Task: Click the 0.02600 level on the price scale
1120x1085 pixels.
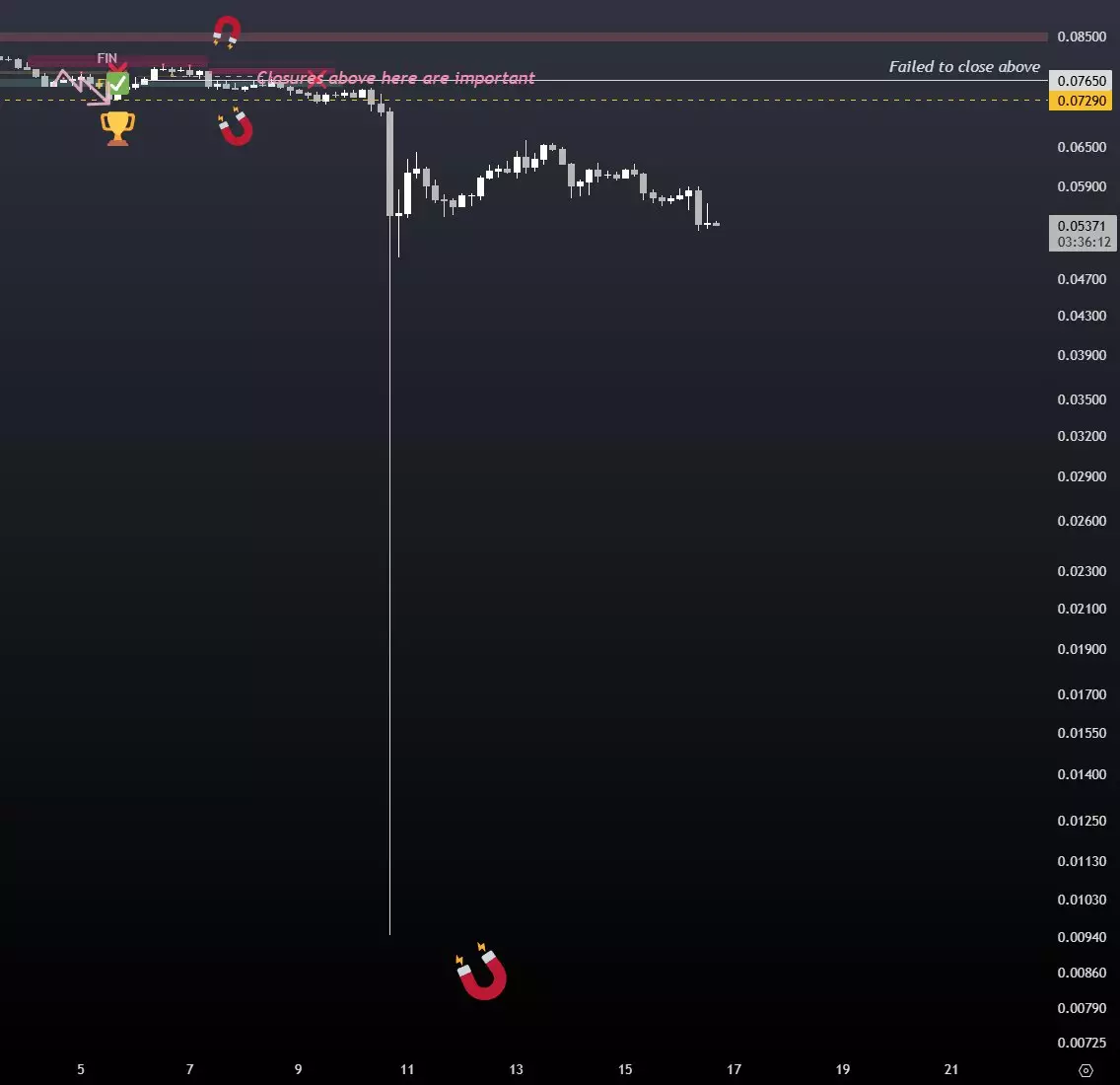Action: [x=1082, y=521]
